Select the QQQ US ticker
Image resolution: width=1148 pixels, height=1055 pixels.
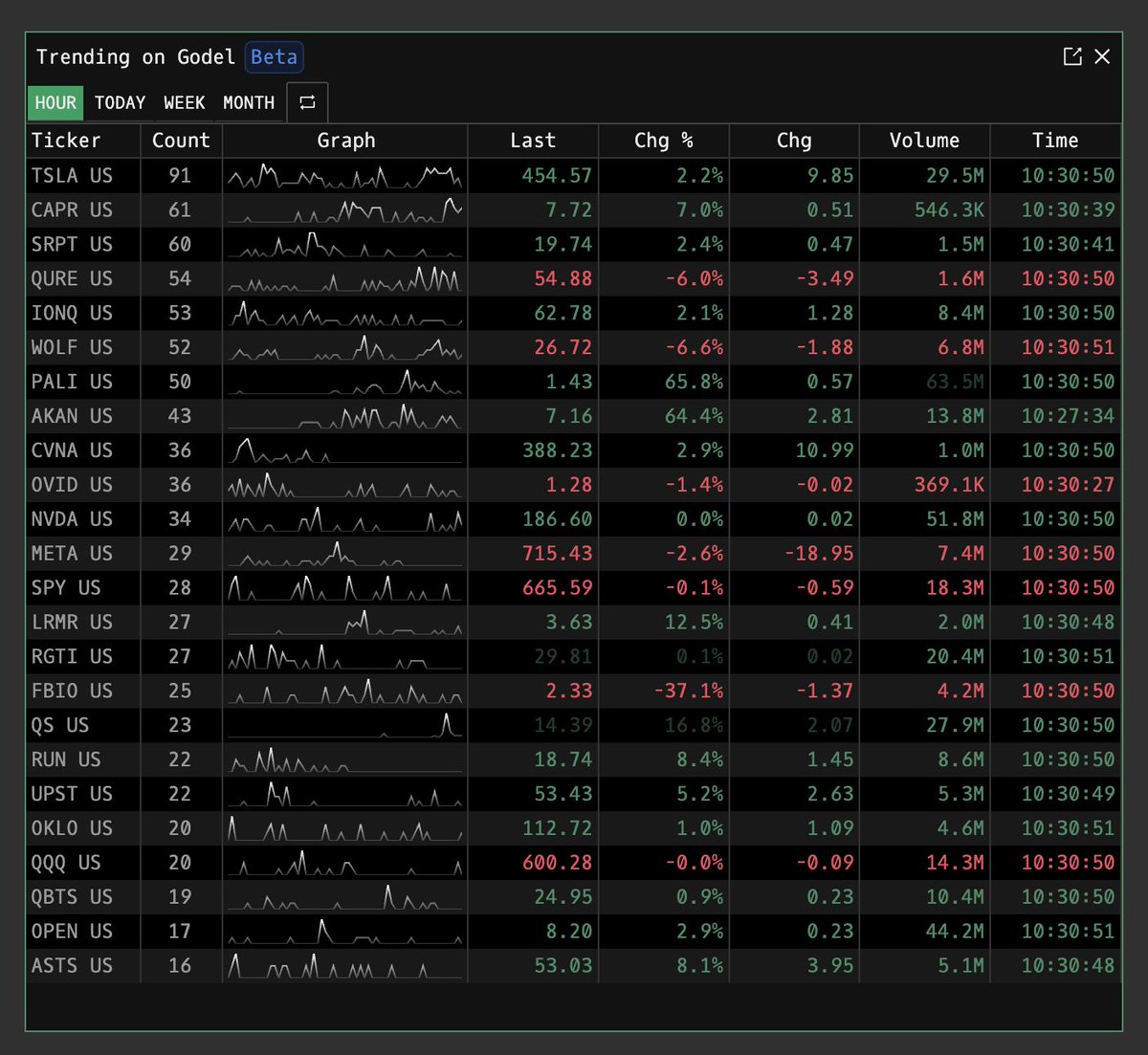[66, 863]
